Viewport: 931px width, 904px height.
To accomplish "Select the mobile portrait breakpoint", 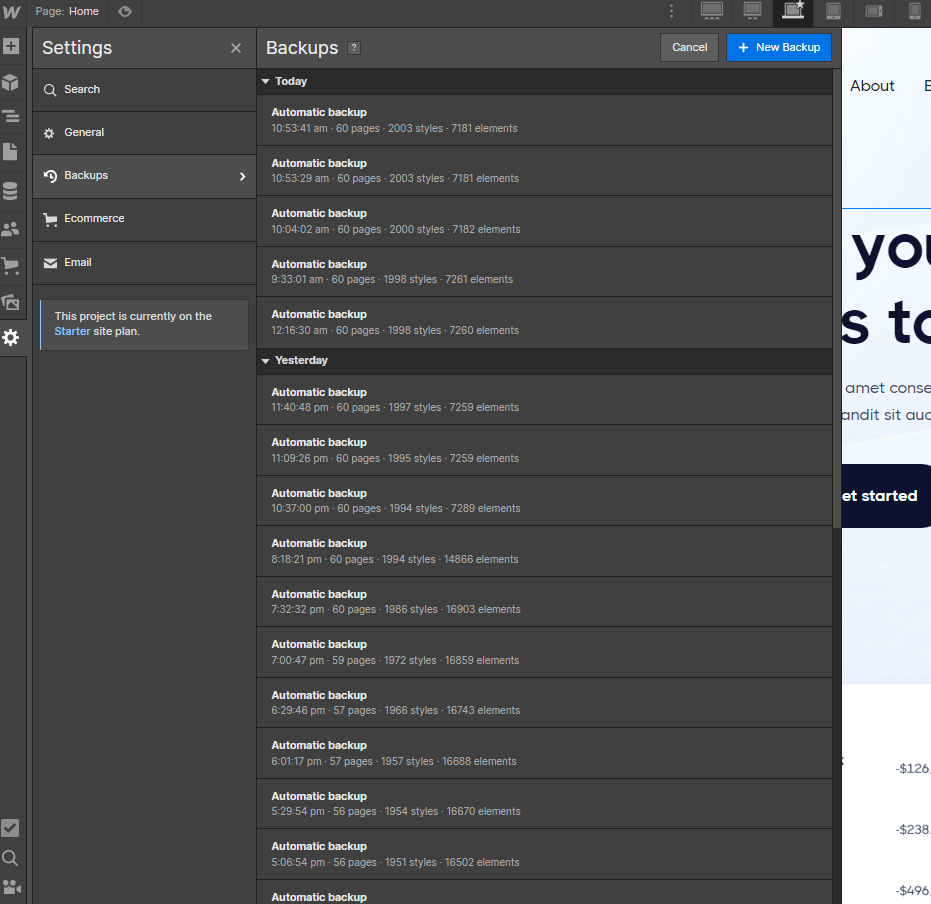I will coord(911,12).
